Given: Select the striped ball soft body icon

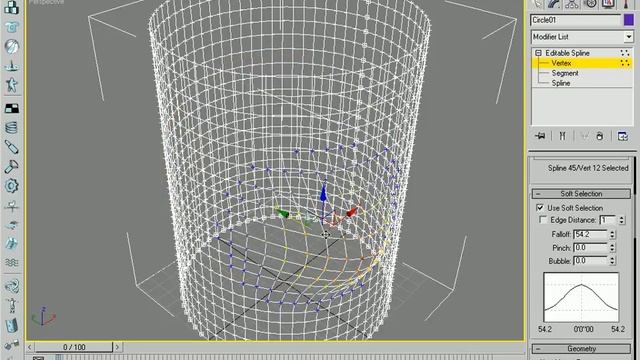Looking at the screenshot, I should (x=11, y=47).
